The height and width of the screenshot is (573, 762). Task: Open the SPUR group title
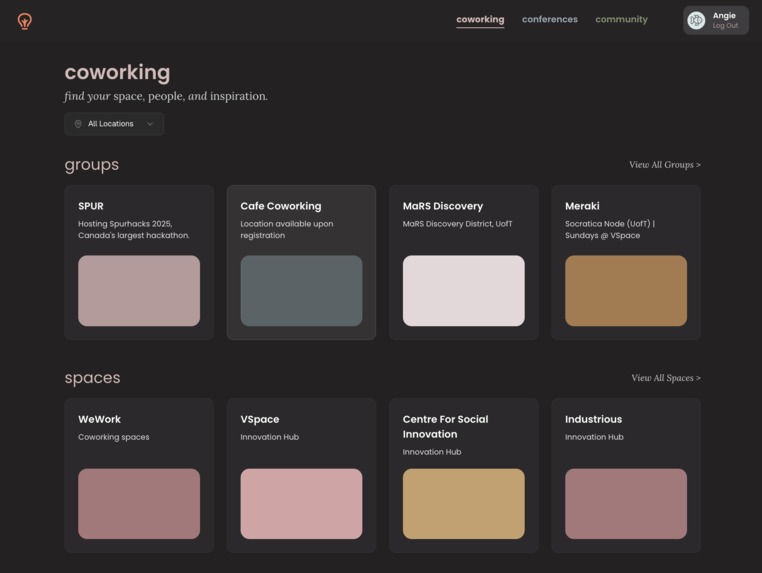[x=91, y=206]
